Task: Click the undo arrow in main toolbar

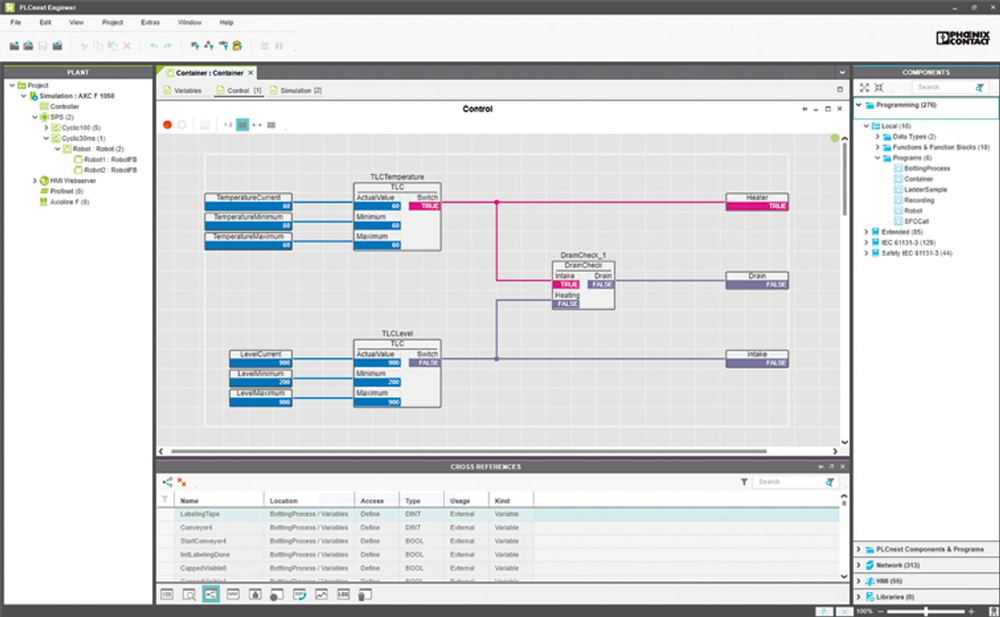Action: pos(153,46)
